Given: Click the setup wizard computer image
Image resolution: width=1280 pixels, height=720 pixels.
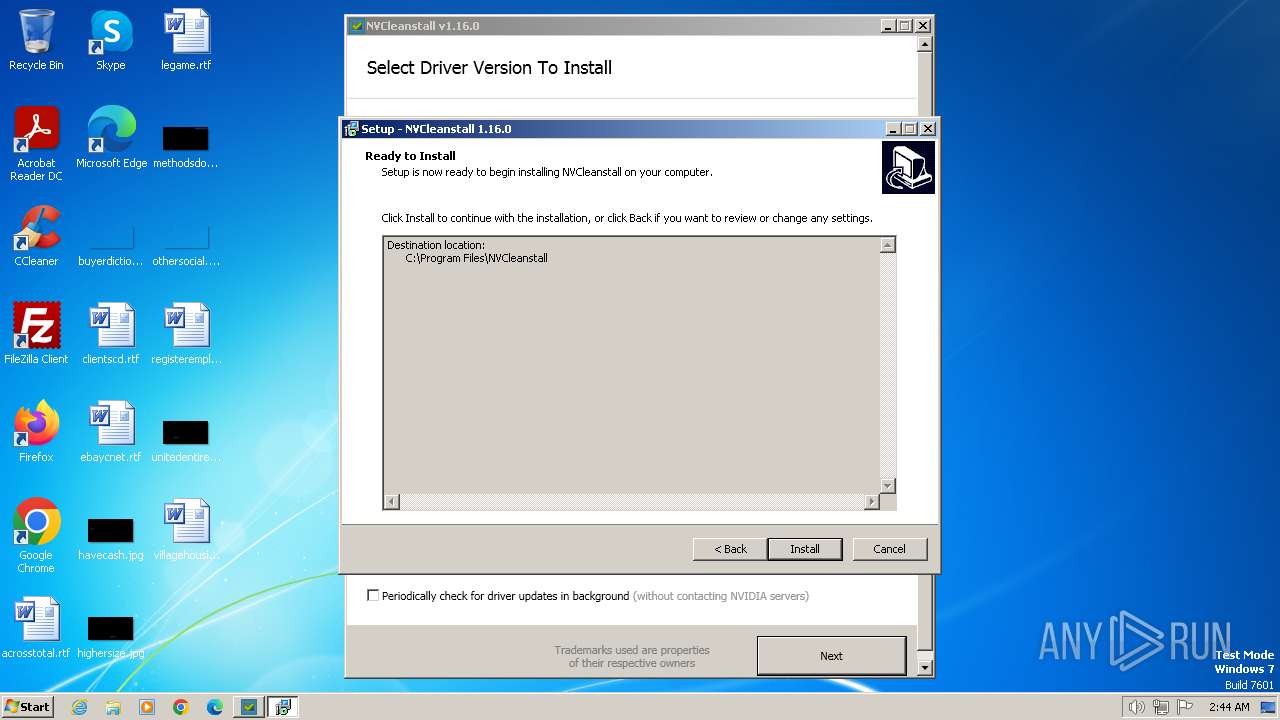Looking at the screenshot, I should [x=908, y=167].
